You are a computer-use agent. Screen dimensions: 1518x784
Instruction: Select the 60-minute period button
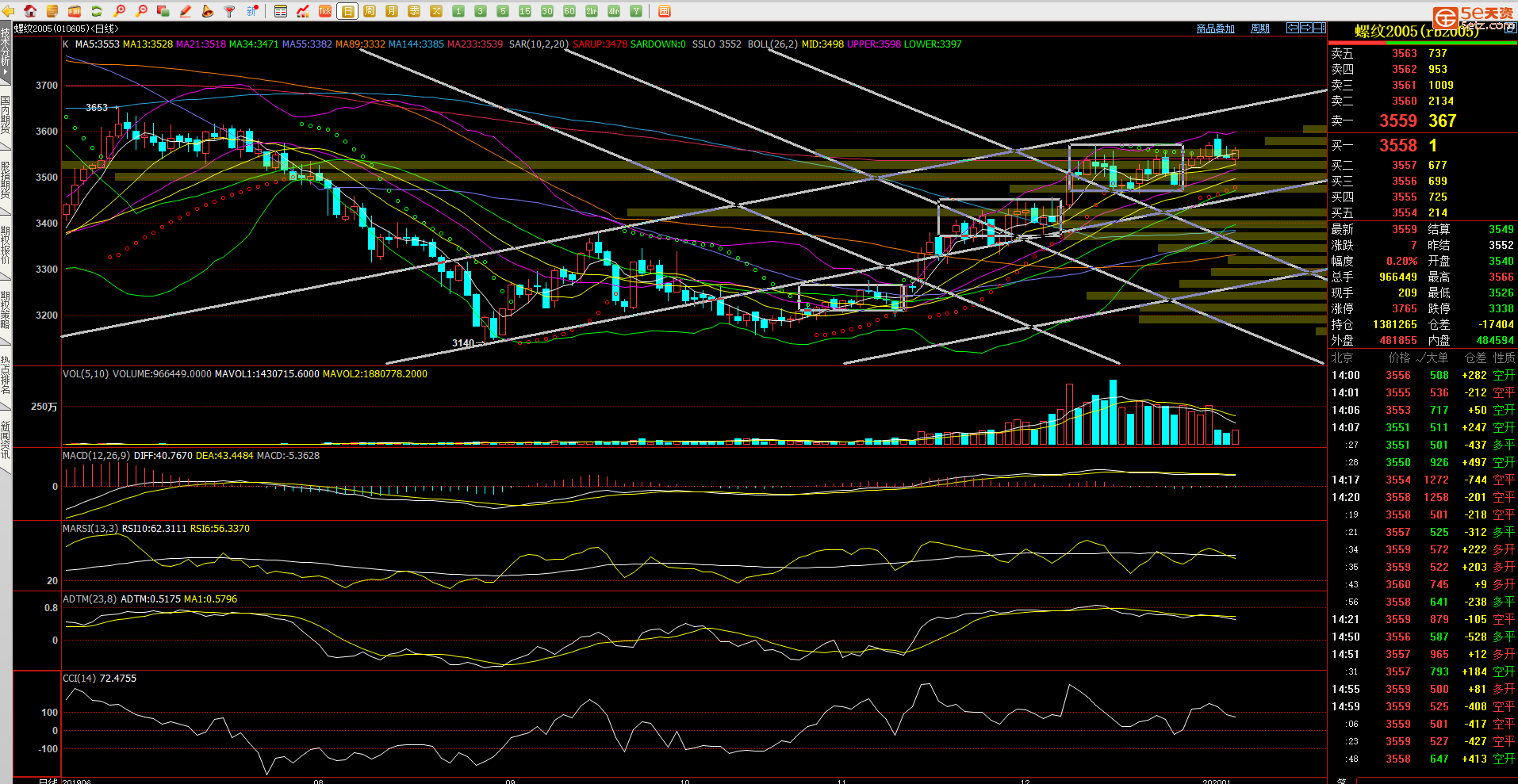pyautogui.click(x=569, y=11)
